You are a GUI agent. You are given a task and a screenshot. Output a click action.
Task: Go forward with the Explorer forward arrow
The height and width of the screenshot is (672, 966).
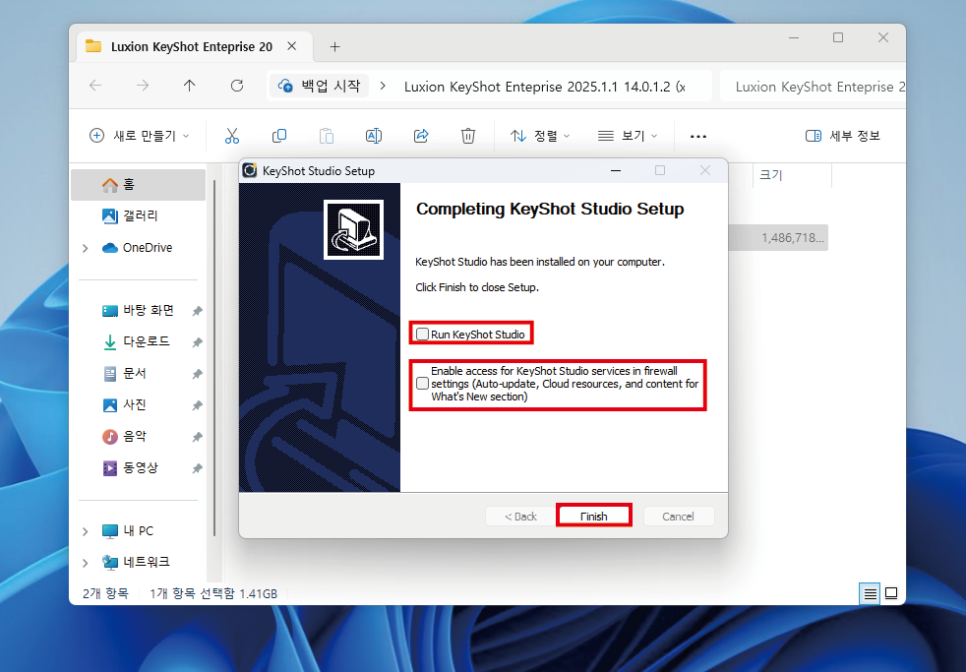[142, 86]
